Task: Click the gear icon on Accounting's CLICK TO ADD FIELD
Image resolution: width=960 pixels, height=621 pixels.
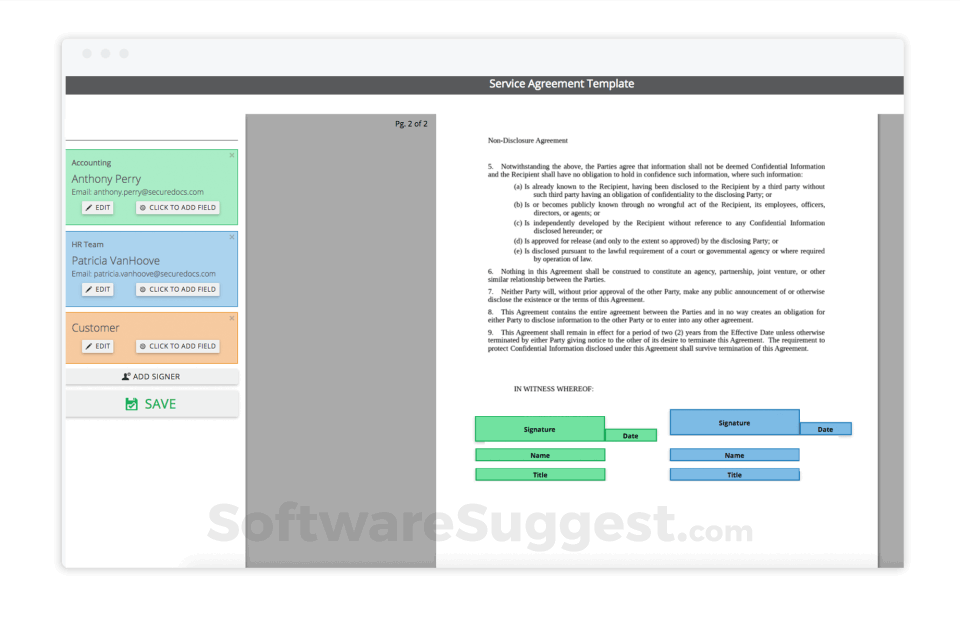Action: click(x=143, y=208)
